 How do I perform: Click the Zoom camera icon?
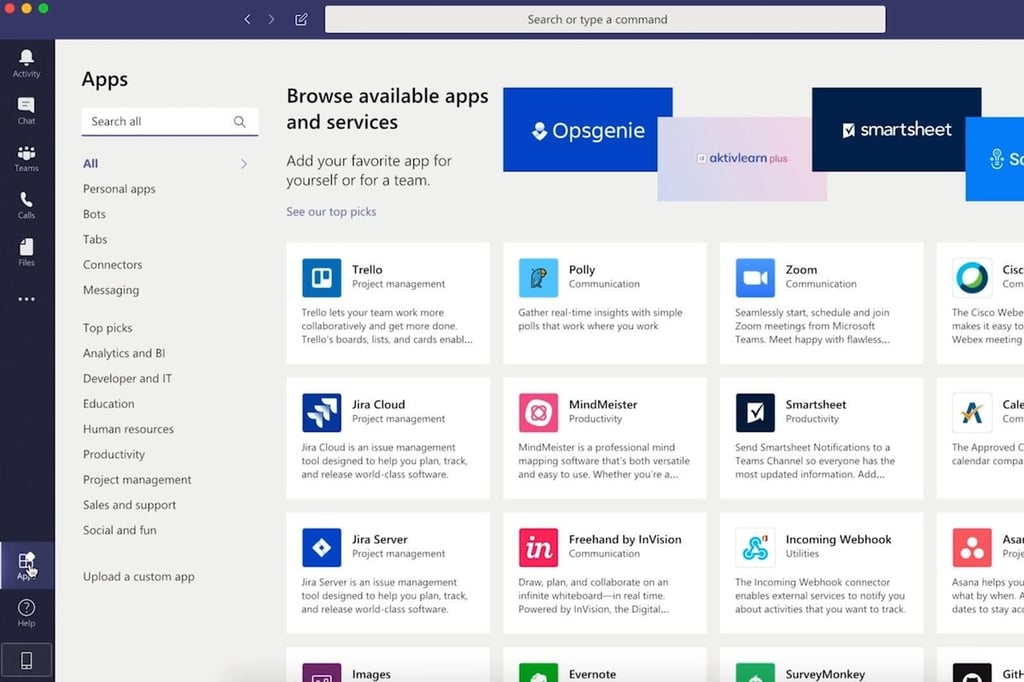click(x=755, y=278)
